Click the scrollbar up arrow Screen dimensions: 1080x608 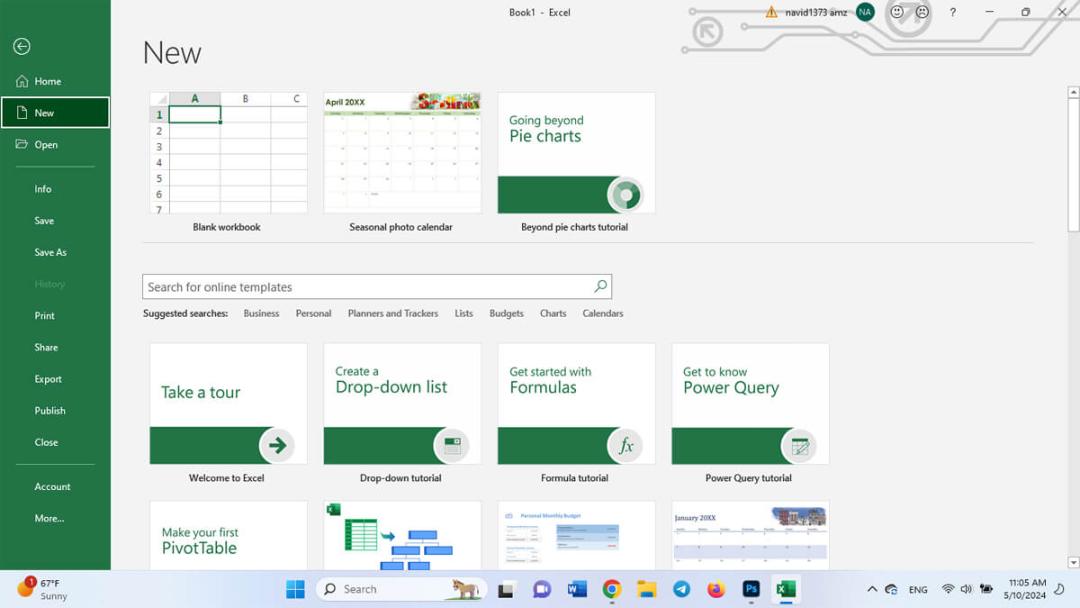(1073, 92)
